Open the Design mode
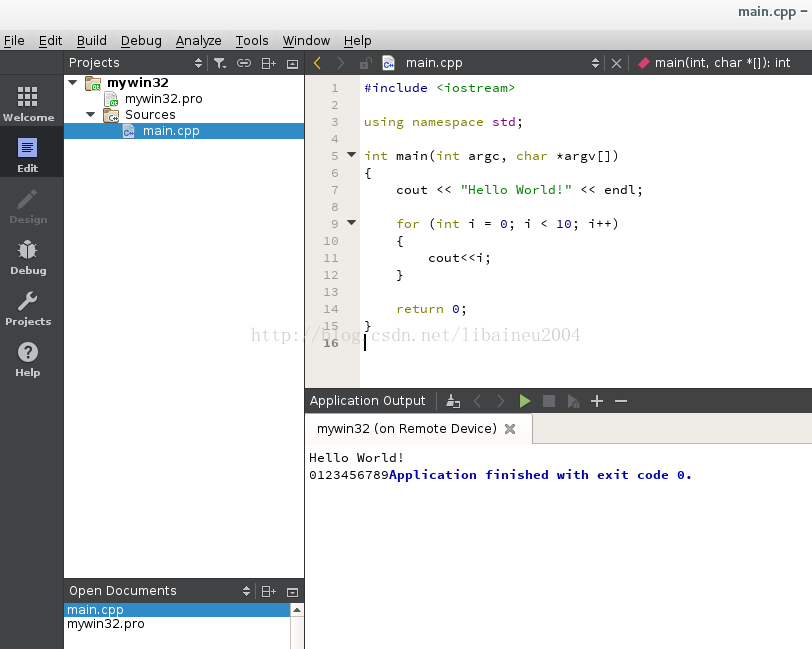Viewport: 812px width, 649px height. click(28, 206)
